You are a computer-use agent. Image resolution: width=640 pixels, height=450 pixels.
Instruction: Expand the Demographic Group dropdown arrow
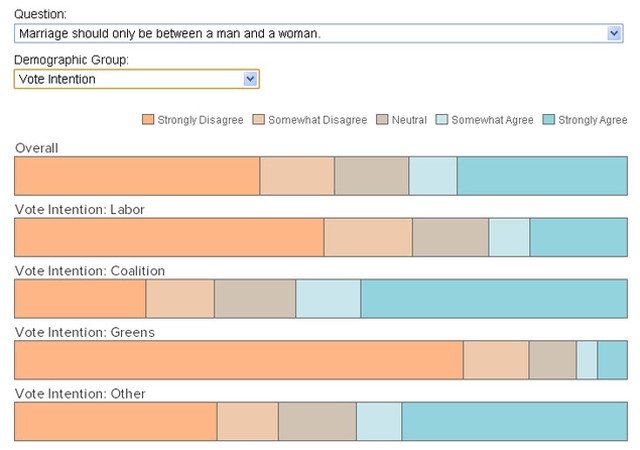click(x=250, y=79)
